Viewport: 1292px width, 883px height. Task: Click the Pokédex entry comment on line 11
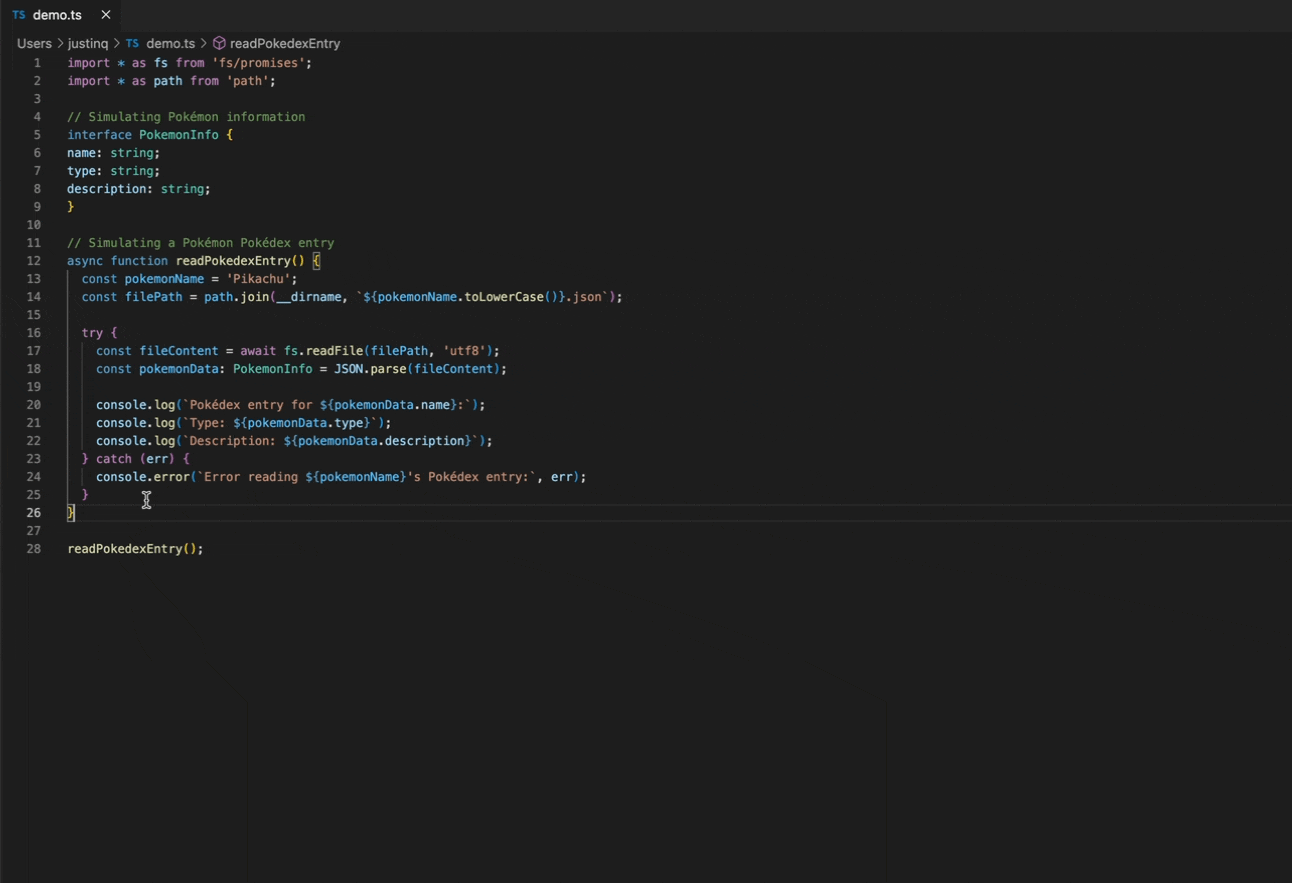(200, 242)
